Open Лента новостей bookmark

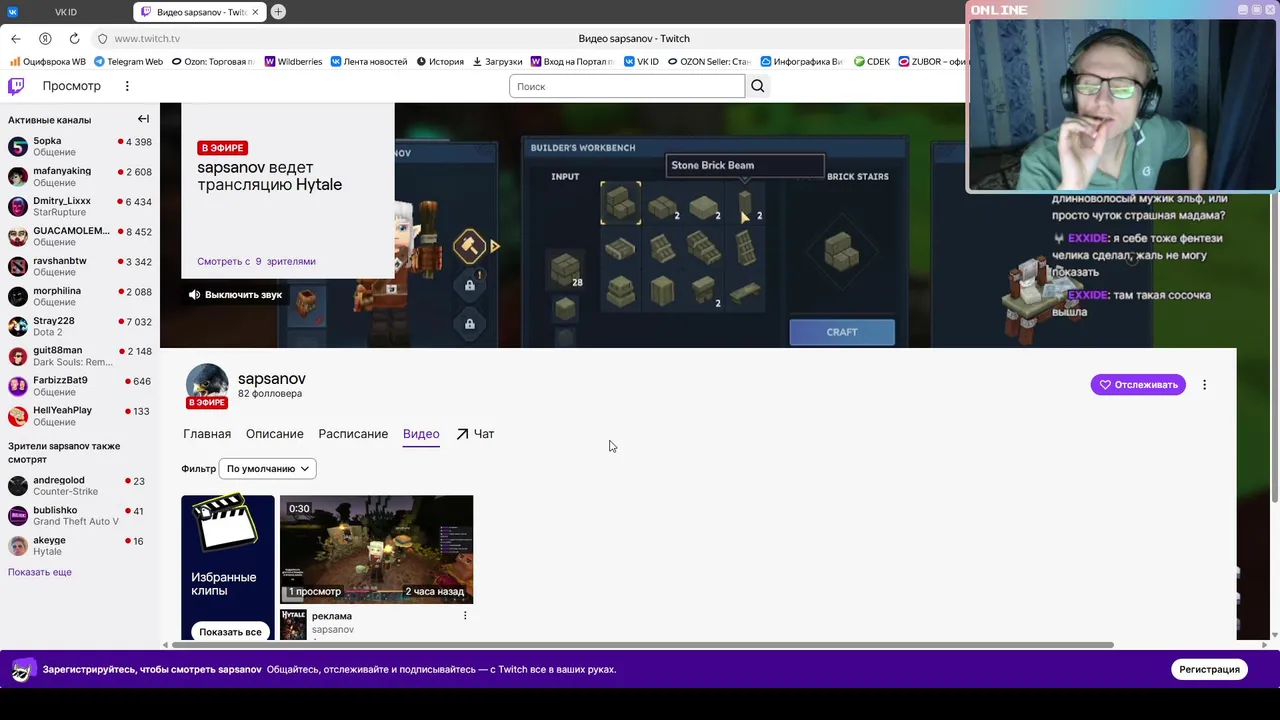pyautogui.click(x=369, y=61)
